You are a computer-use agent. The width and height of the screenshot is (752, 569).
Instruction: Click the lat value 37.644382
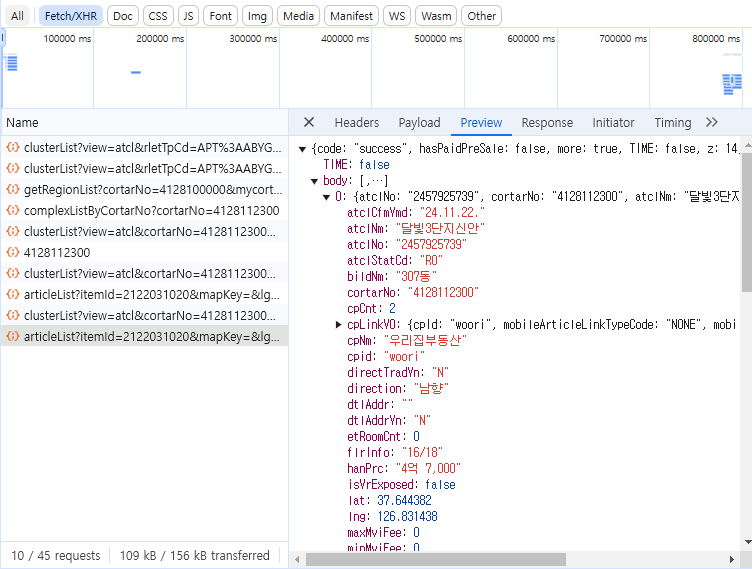(x=404, y=500)
